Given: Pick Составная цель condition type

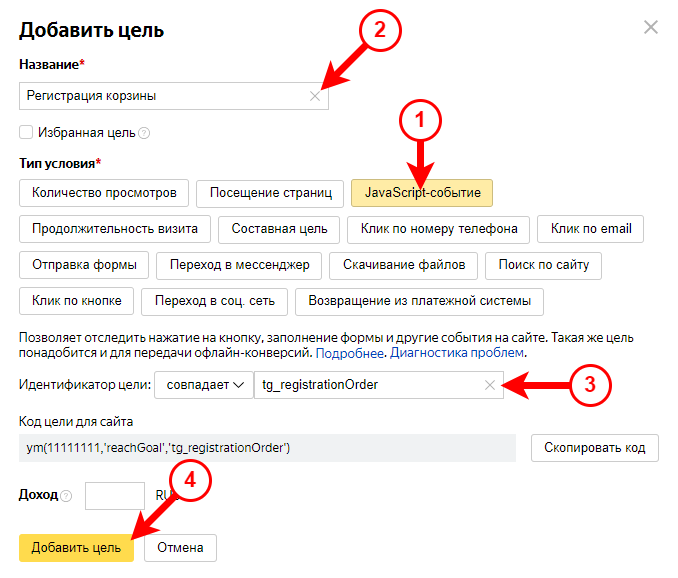Looking at the screenshot, I should click(x=279, y=229).
